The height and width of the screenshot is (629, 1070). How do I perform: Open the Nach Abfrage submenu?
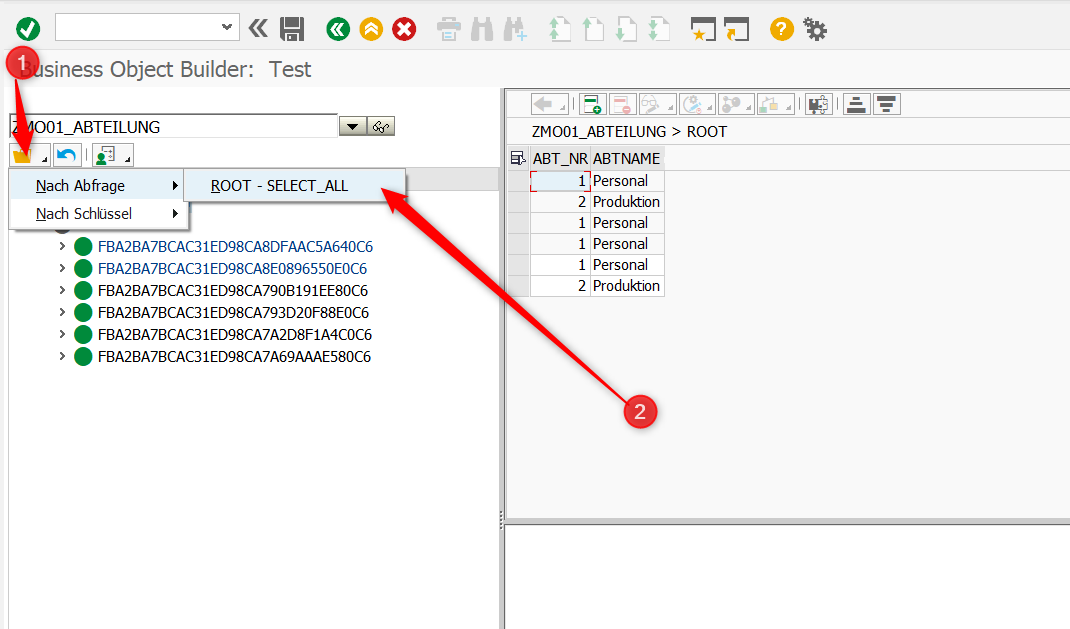98,186
